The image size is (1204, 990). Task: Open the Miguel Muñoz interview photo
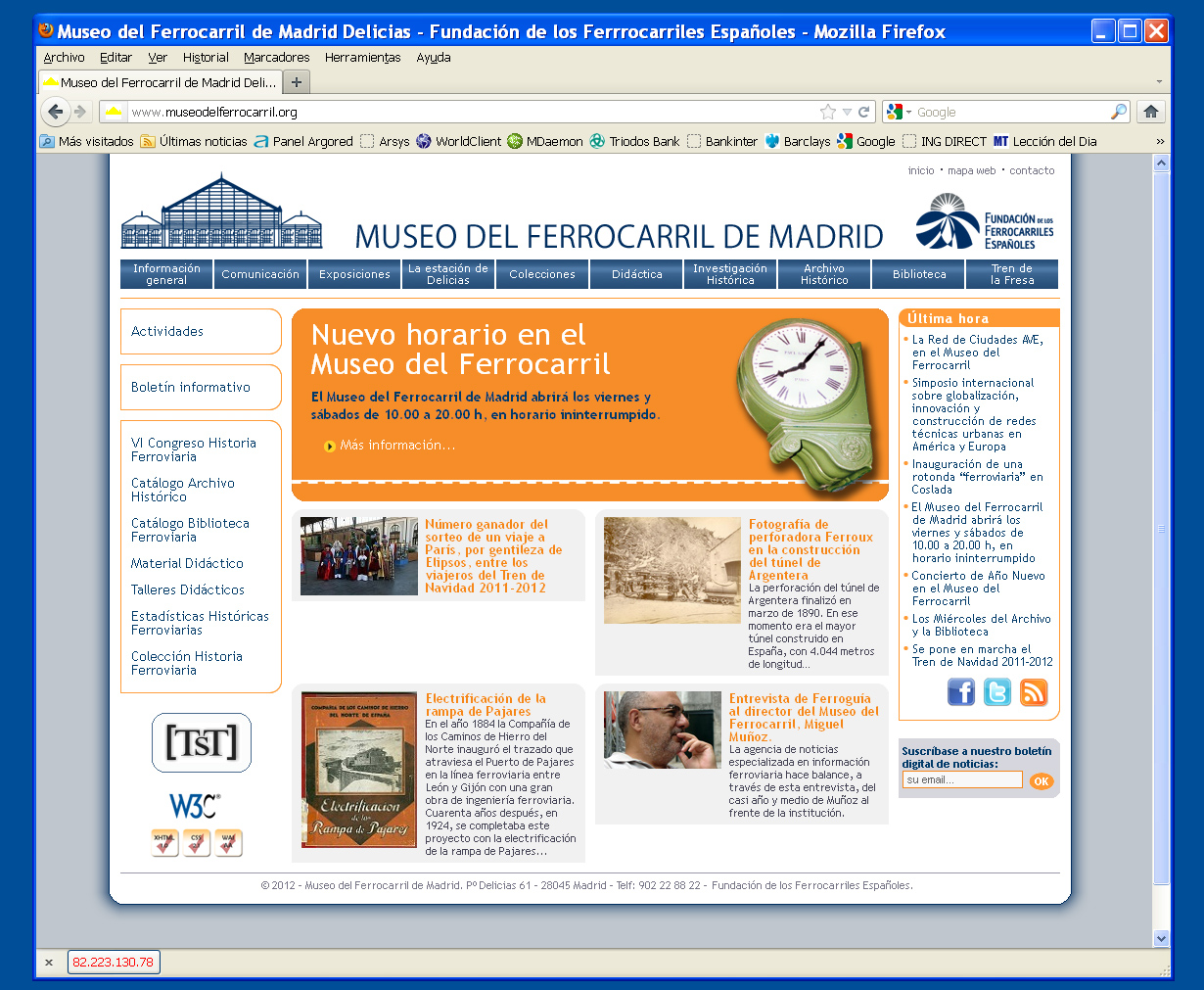663,730
